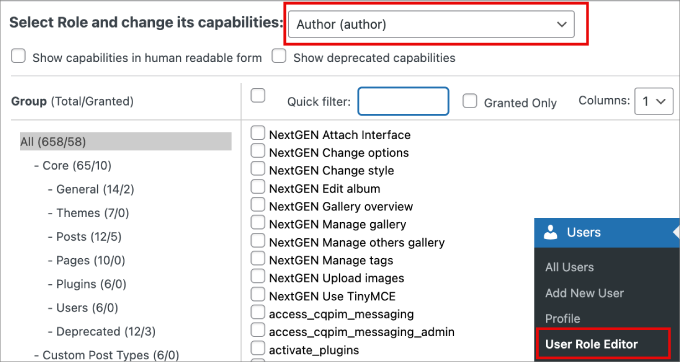Viewport: 680px width, 362px height.
Task: Check NextGEN Upload images capability
Action: click(258, 276)
